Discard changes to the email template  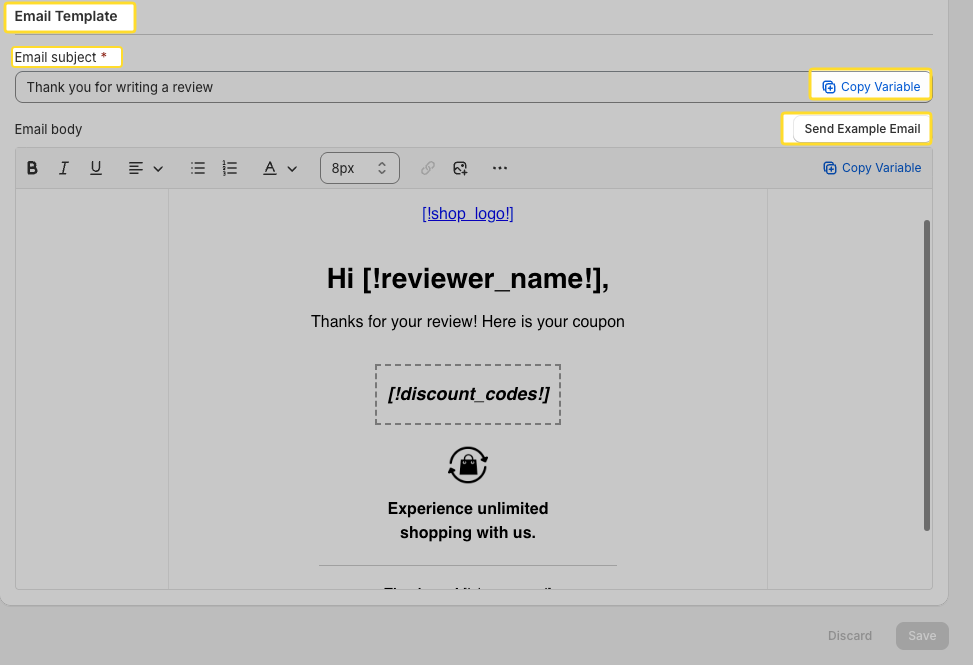click(x=849, y=635)
